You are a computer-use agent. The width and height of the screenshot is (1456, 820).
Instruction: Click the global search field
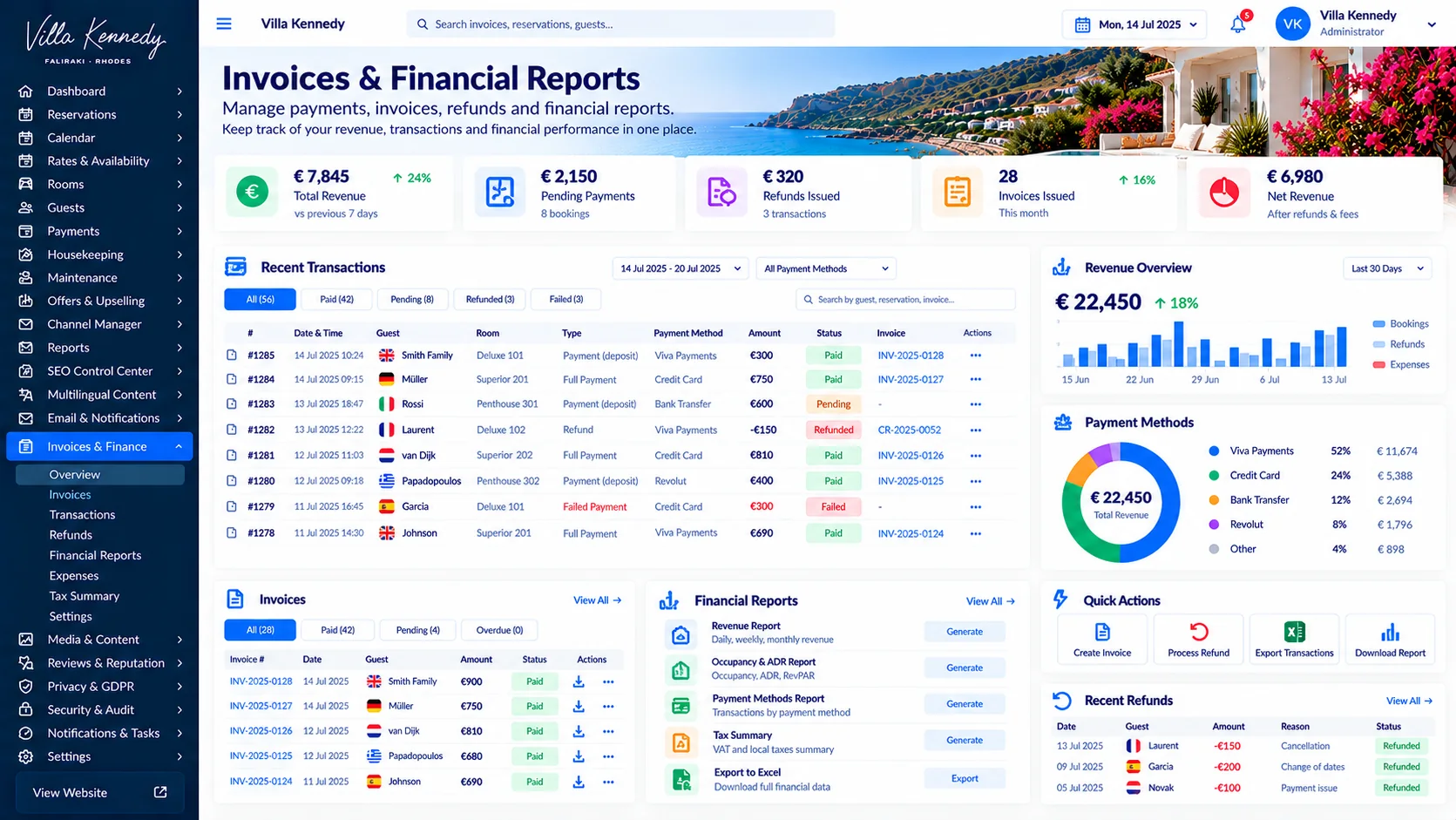620,24
